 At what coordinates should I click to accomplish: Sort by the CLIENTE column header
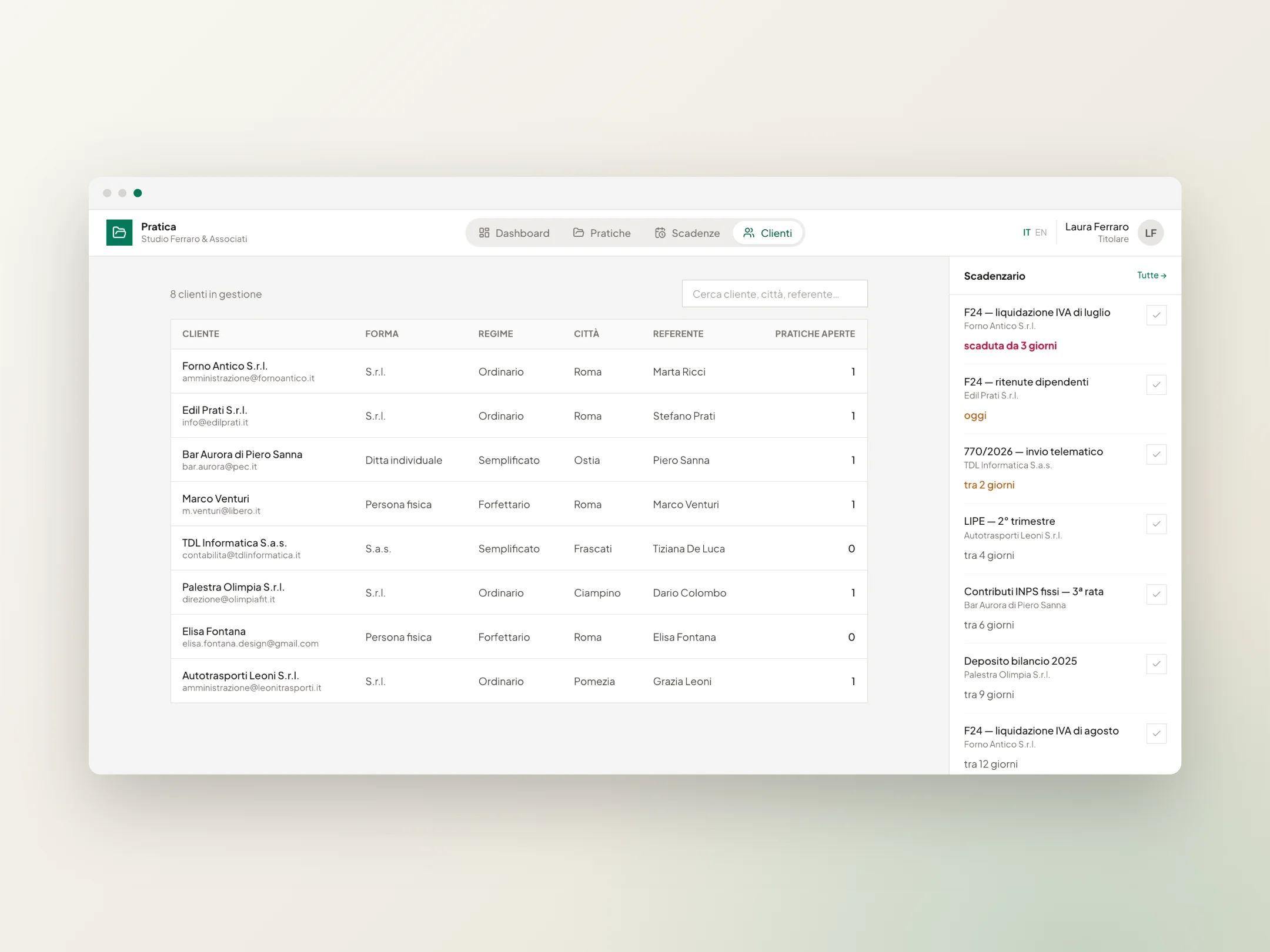200,334
